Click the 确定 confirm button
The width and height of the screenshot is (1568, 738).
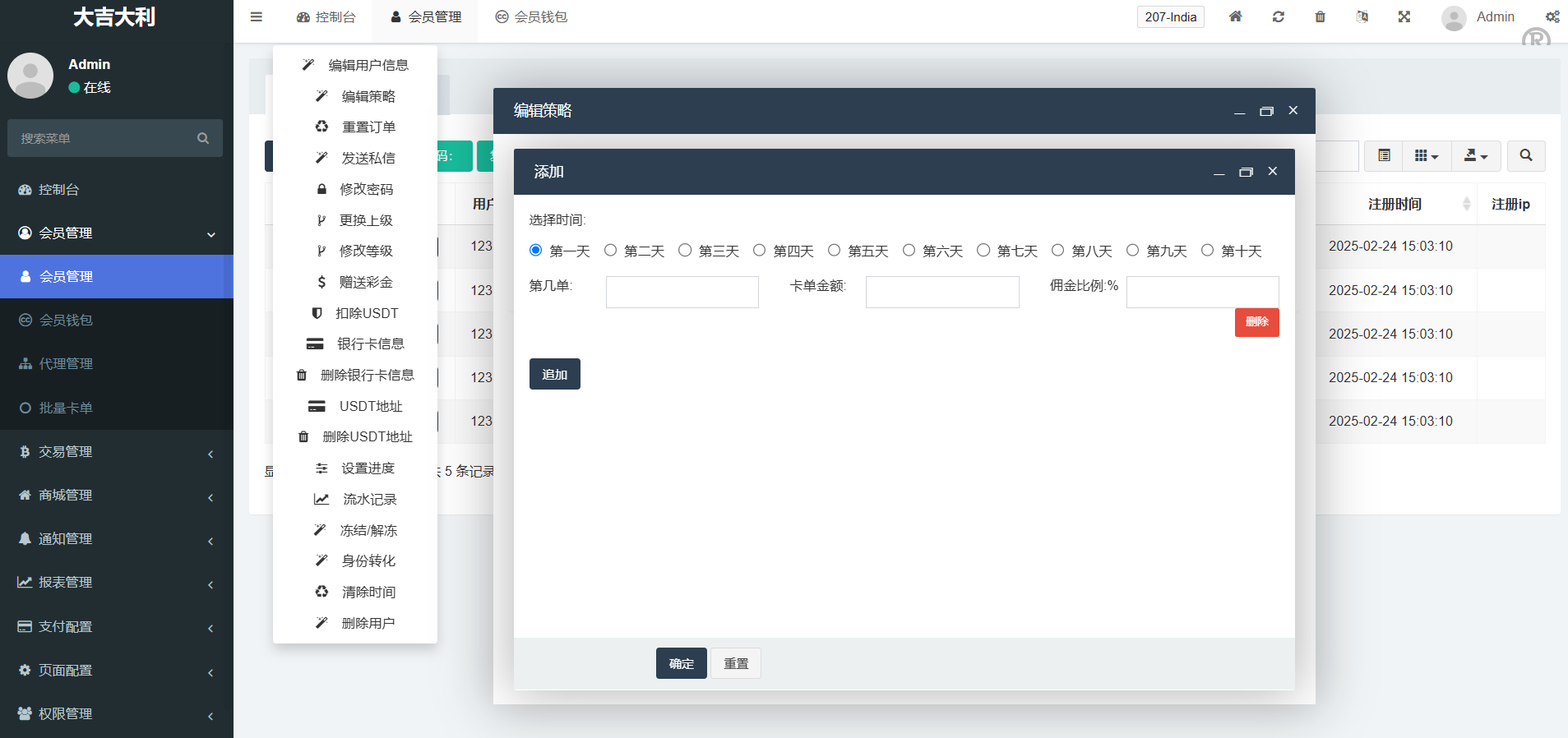click(681, 663)
